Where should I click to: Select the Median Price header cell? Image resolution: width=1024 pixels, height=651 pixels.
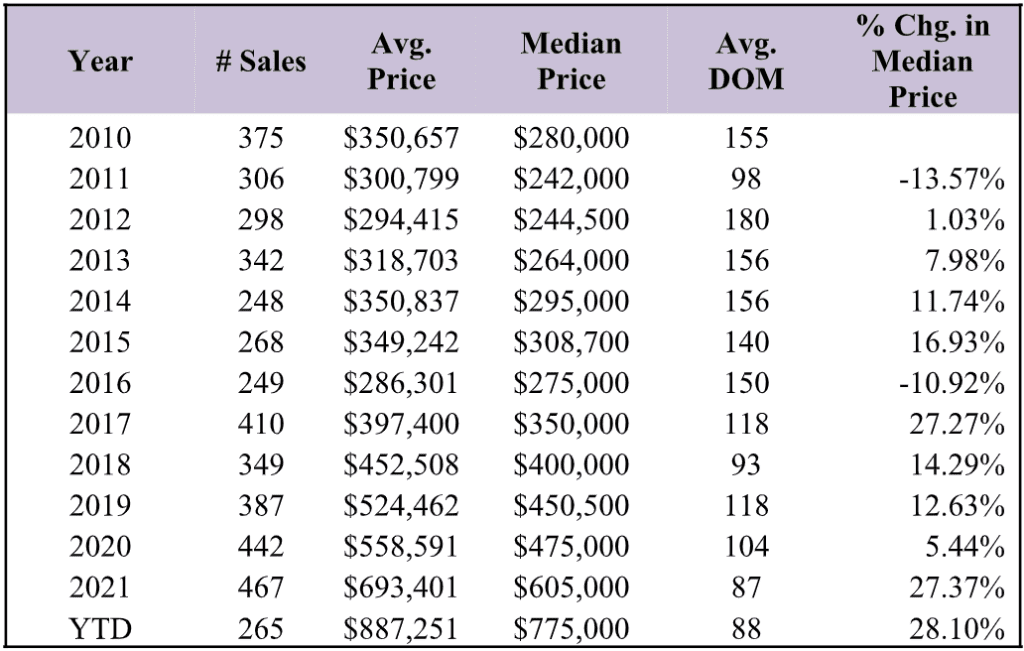tap(571, 61)
